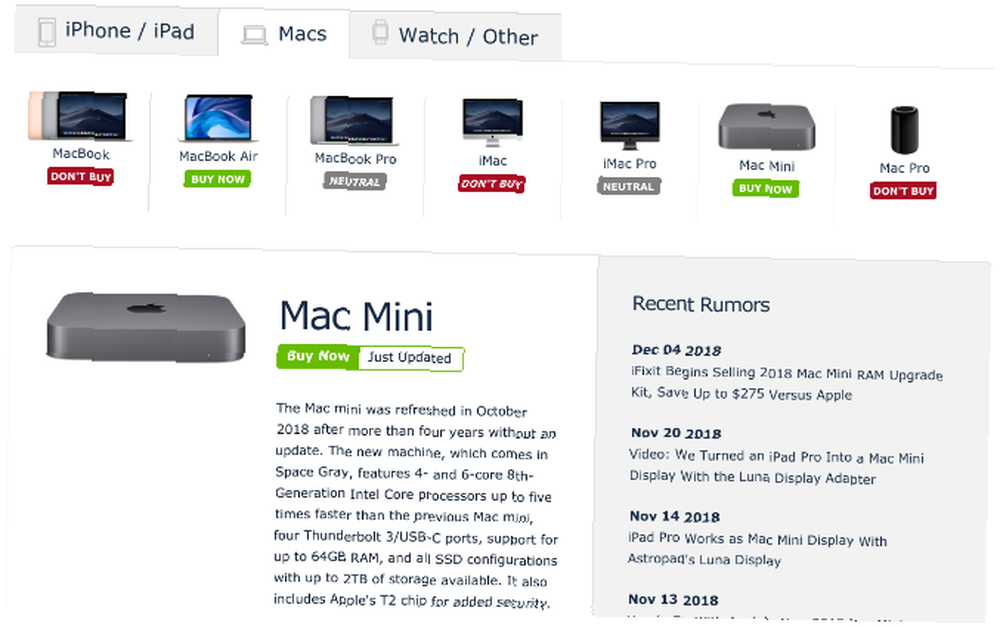Click the large Mac Mini product photo
Viewport: 1000px width, 626px height.
coord(146,327)
